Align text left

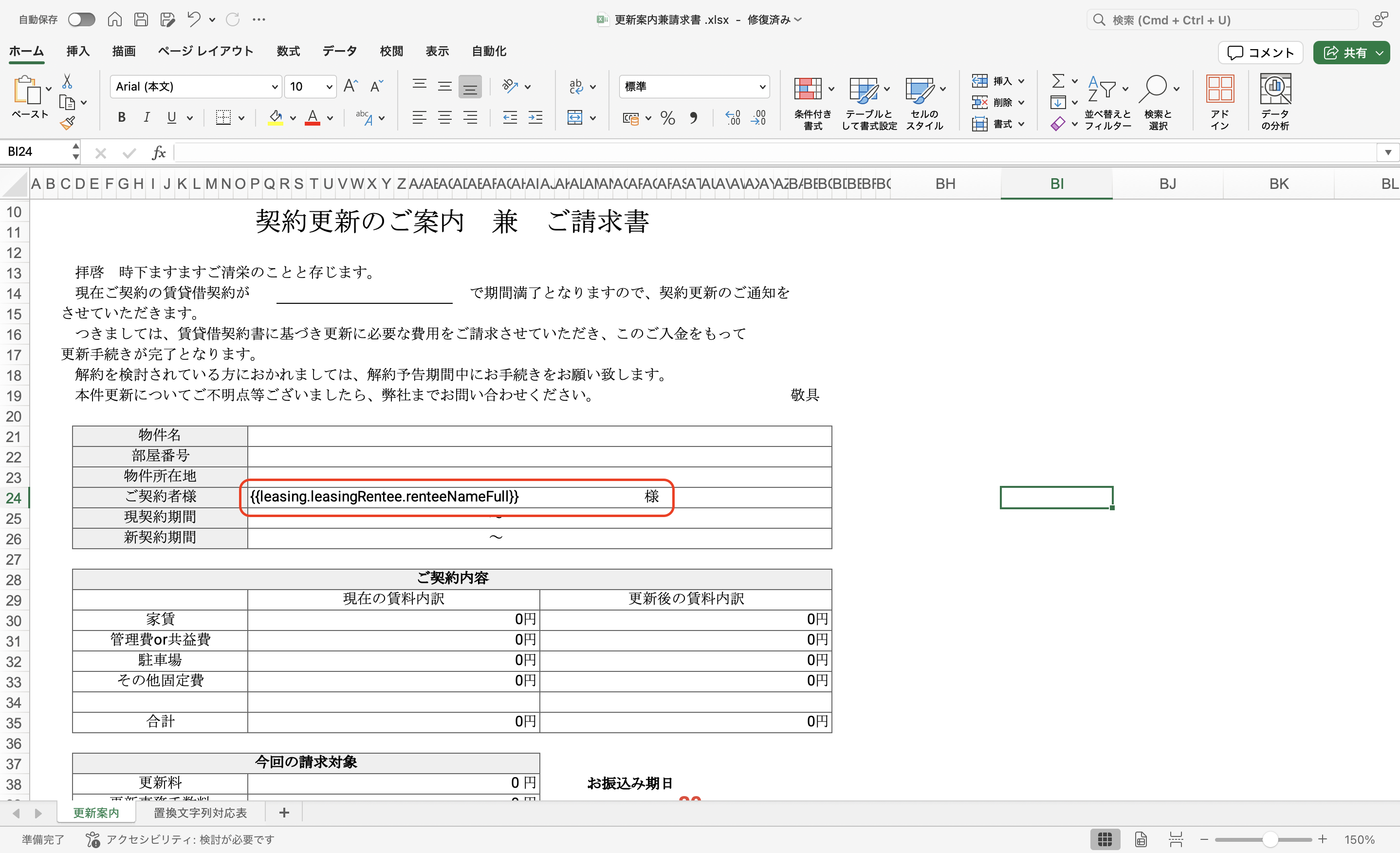(419, 118)
